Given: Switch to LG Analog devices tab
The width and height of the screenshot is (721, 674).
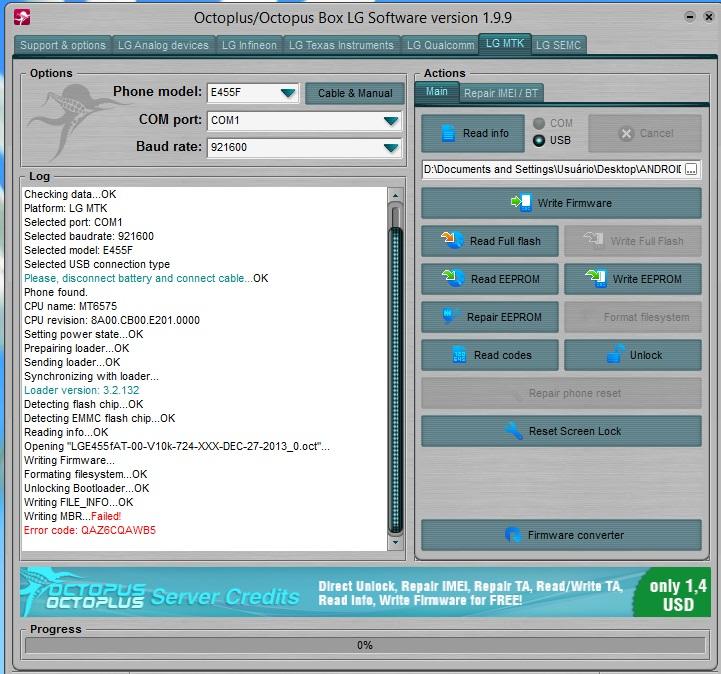Looking at the screenshot, I should point(163,45).
